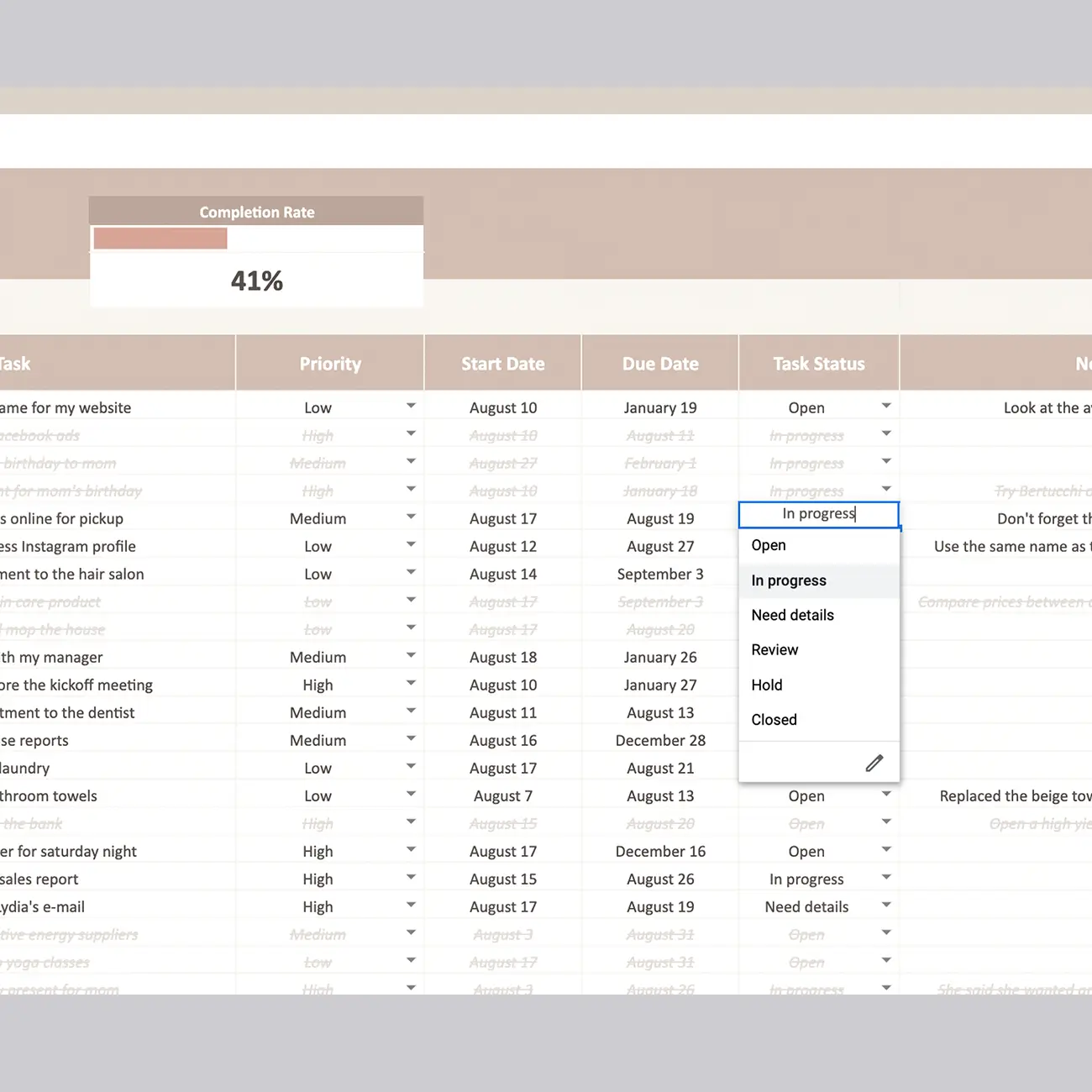The height and width of the screenshot is (1092, 1092).
Task: Expand priority dropdown for Instagram profile row
Action: click(411, 544)
